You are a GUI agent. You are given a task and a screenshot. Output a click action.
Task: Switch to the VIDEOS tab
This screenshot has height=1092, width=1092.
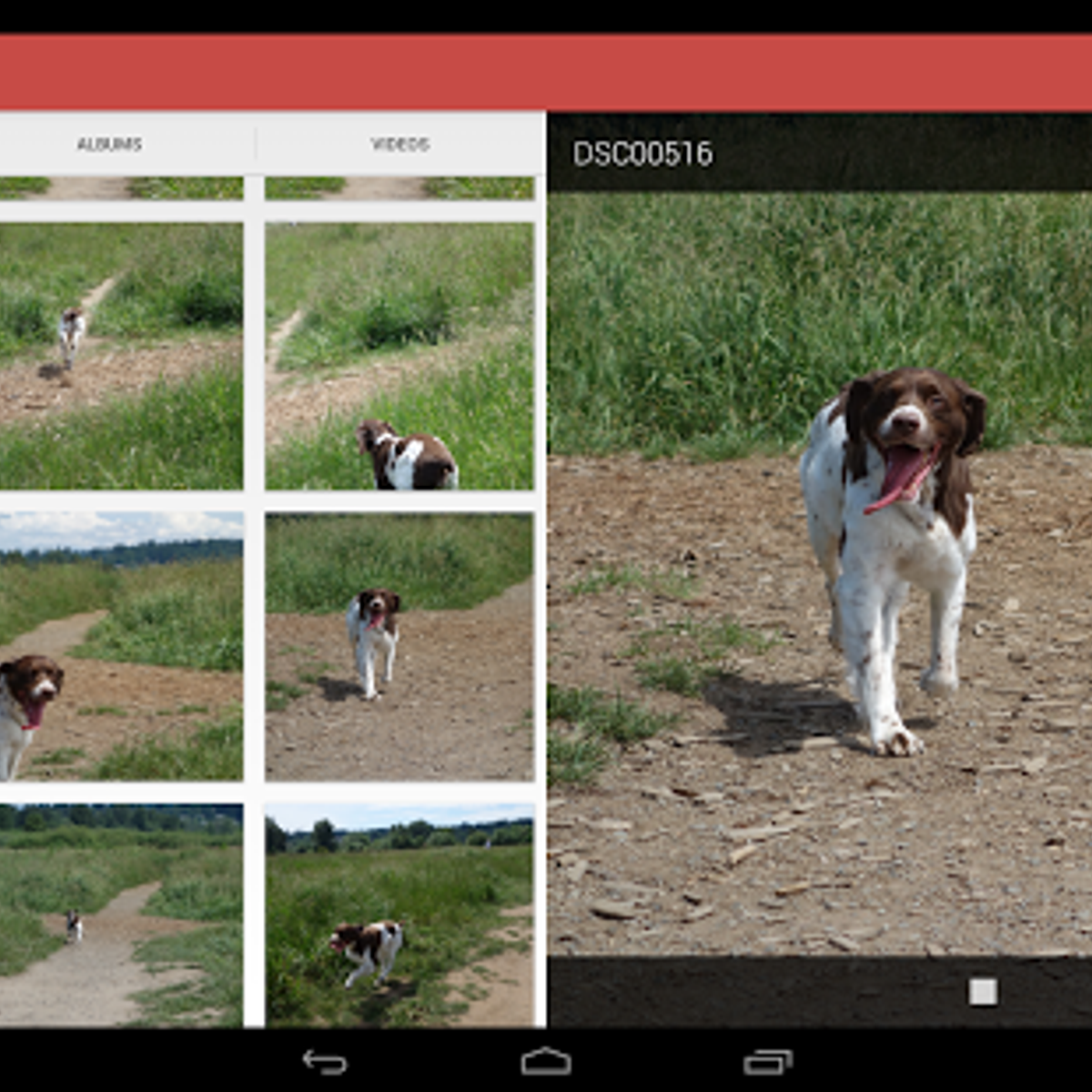399,144
